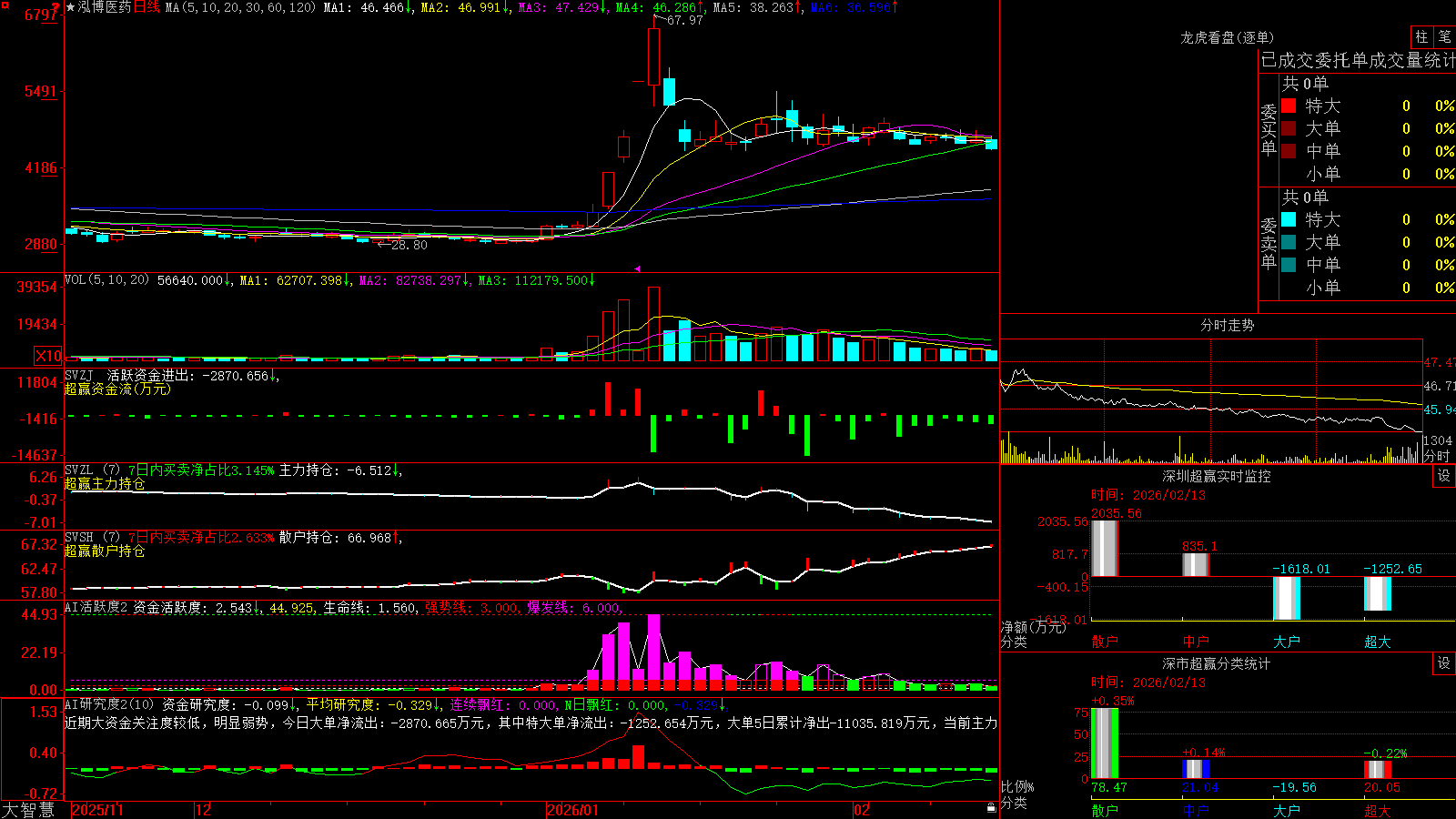1456x819 pixels.
Task: Click the 2025/11 date on the time axis
Action: coord(97,810)
